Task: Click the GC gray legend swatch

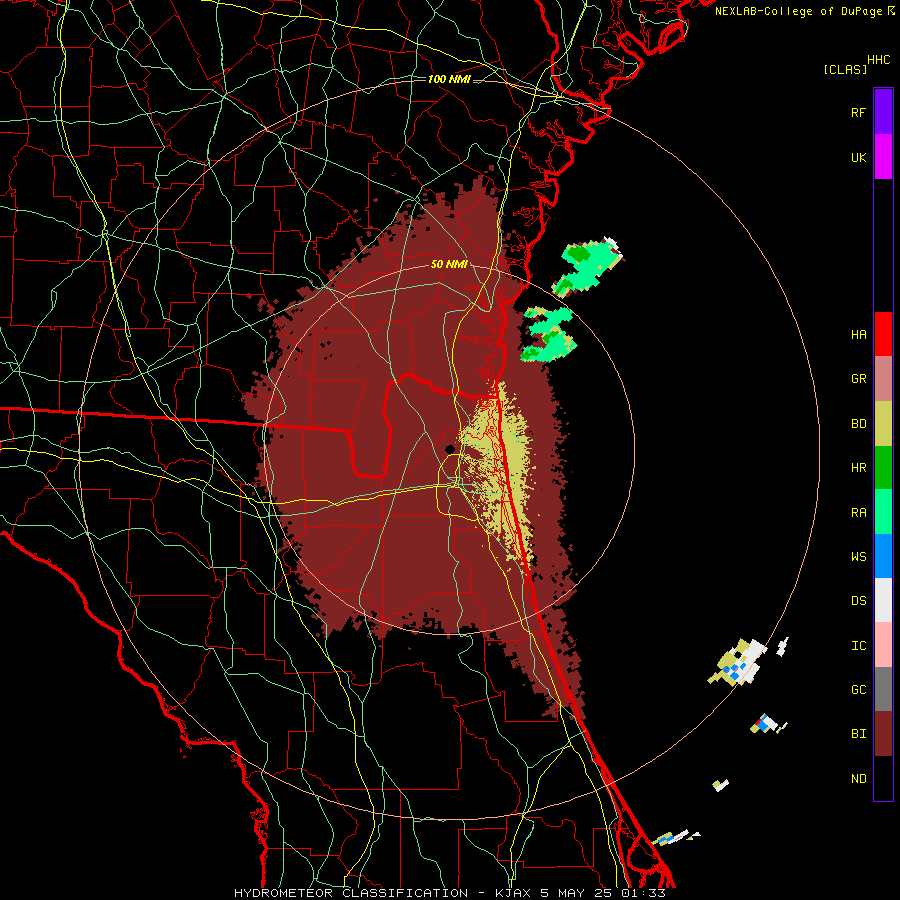Action: (x=883, y=689)
